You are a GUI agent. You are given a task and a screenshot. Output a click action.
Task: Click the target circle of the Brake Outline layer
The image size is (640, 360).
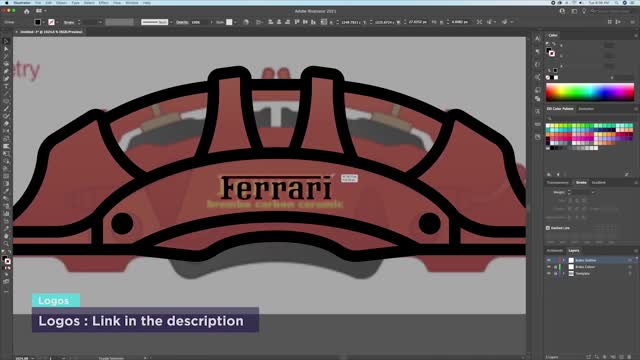[x=630, y=260]
